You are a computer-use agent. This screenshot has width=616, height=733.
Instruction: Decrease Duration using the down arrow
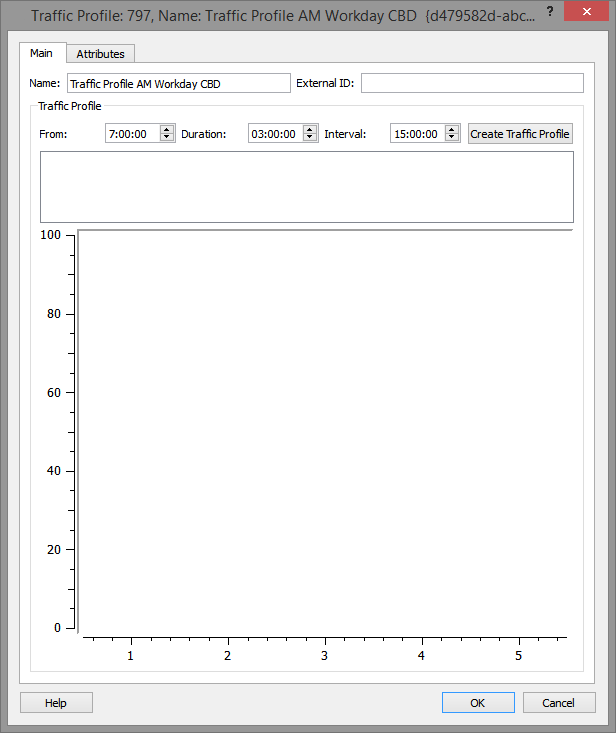click(x=310, y=138)
